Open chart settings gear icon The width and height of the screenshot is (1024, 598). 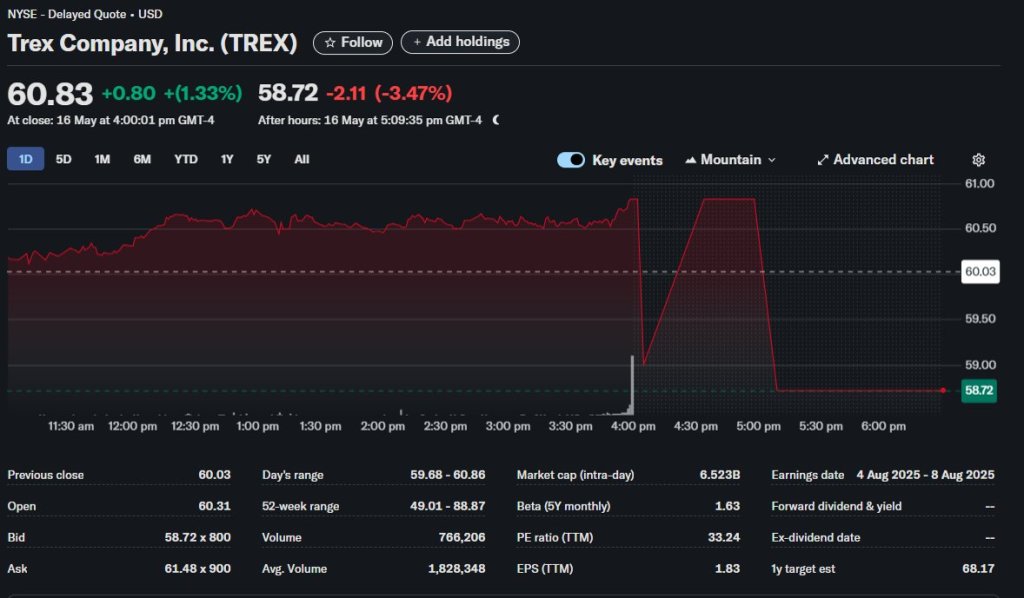coord(979,160)
